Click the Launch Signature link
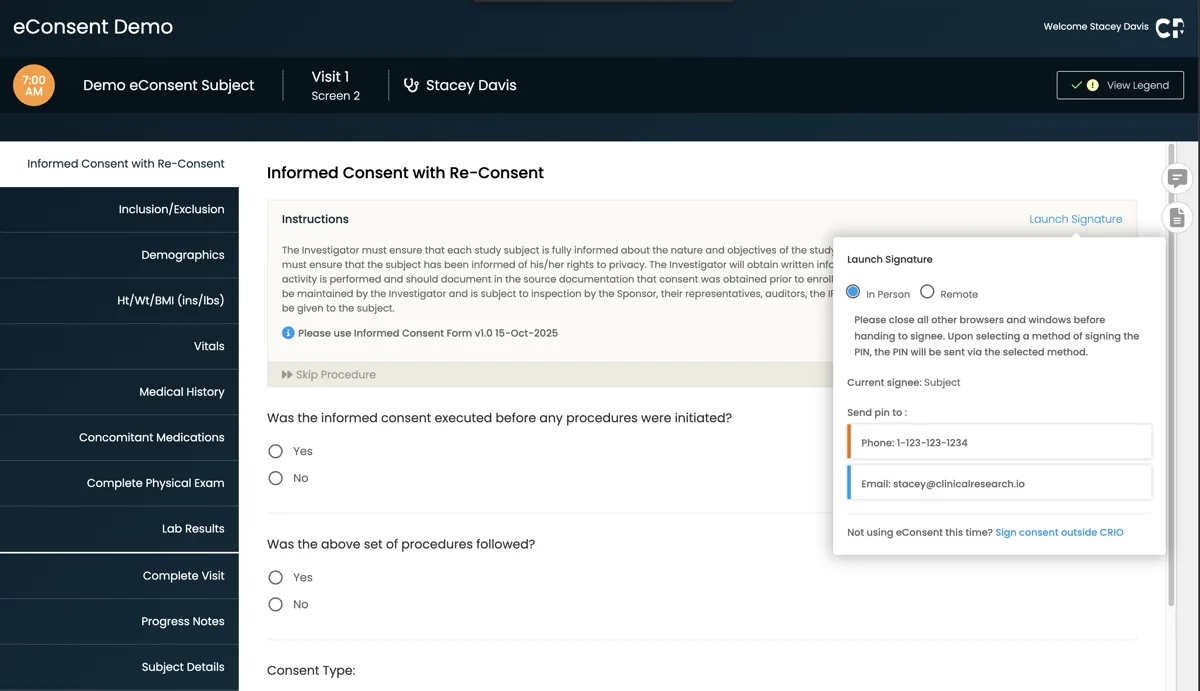 1075,218
